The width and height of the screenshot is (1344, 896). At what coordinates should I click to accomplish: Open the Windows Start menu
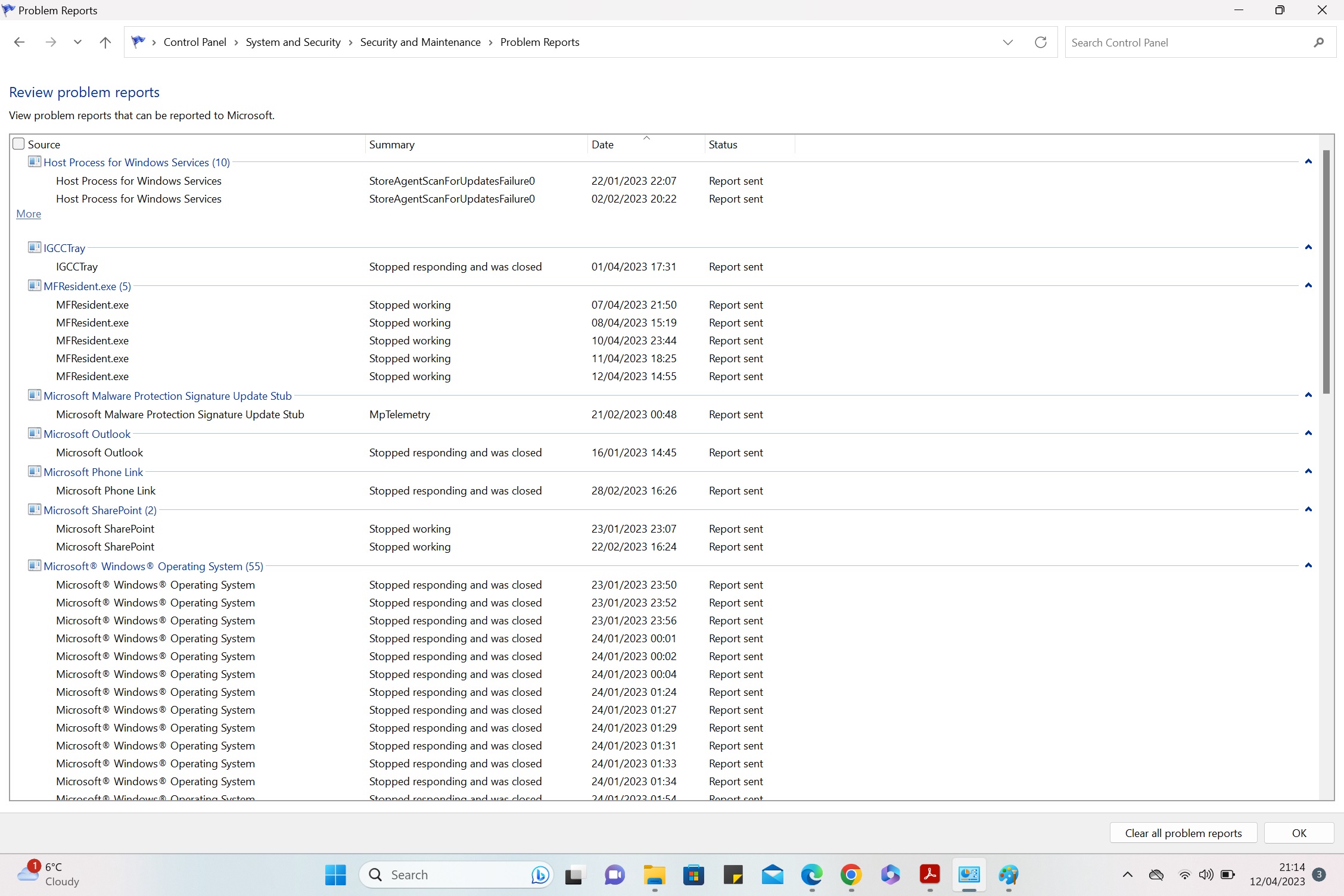click(x=335, y=875)
